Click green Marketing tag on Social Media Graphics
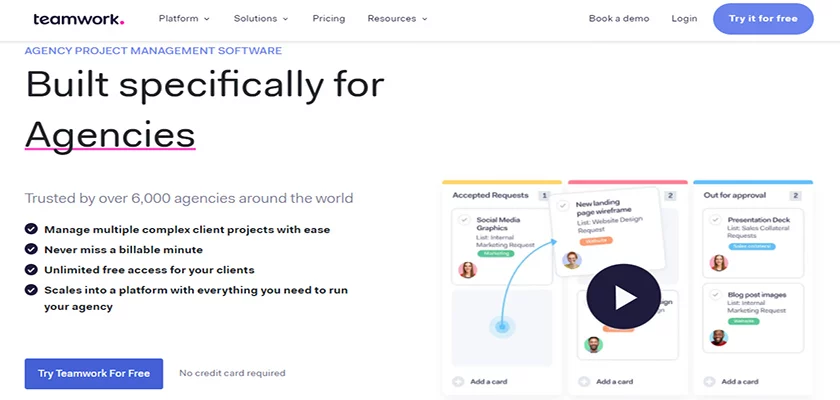840x400 pixels. click(x=496, y=253)
